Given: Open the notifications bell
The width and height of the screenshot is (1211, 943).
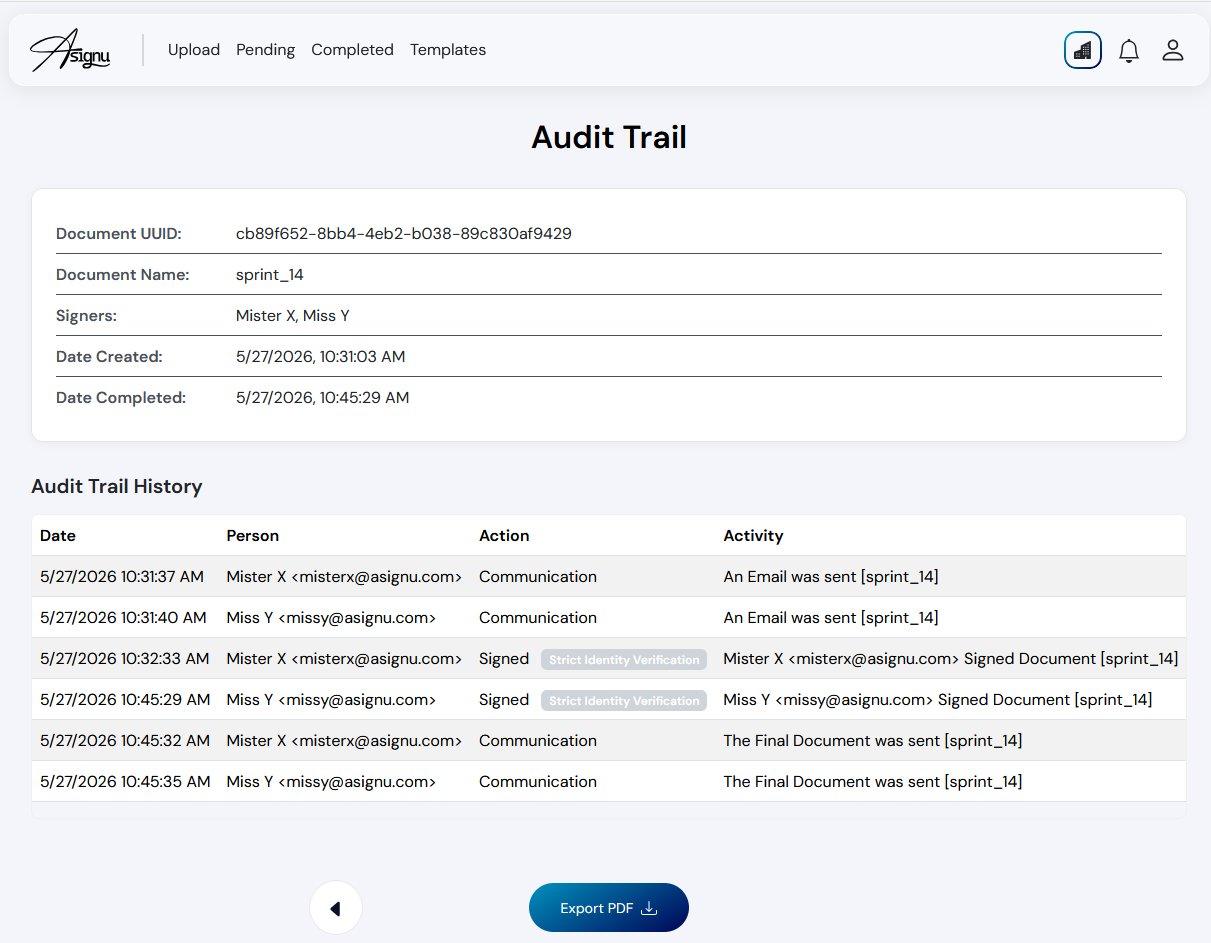Looking at the screenshot, I should click(x=1129, y=50).
